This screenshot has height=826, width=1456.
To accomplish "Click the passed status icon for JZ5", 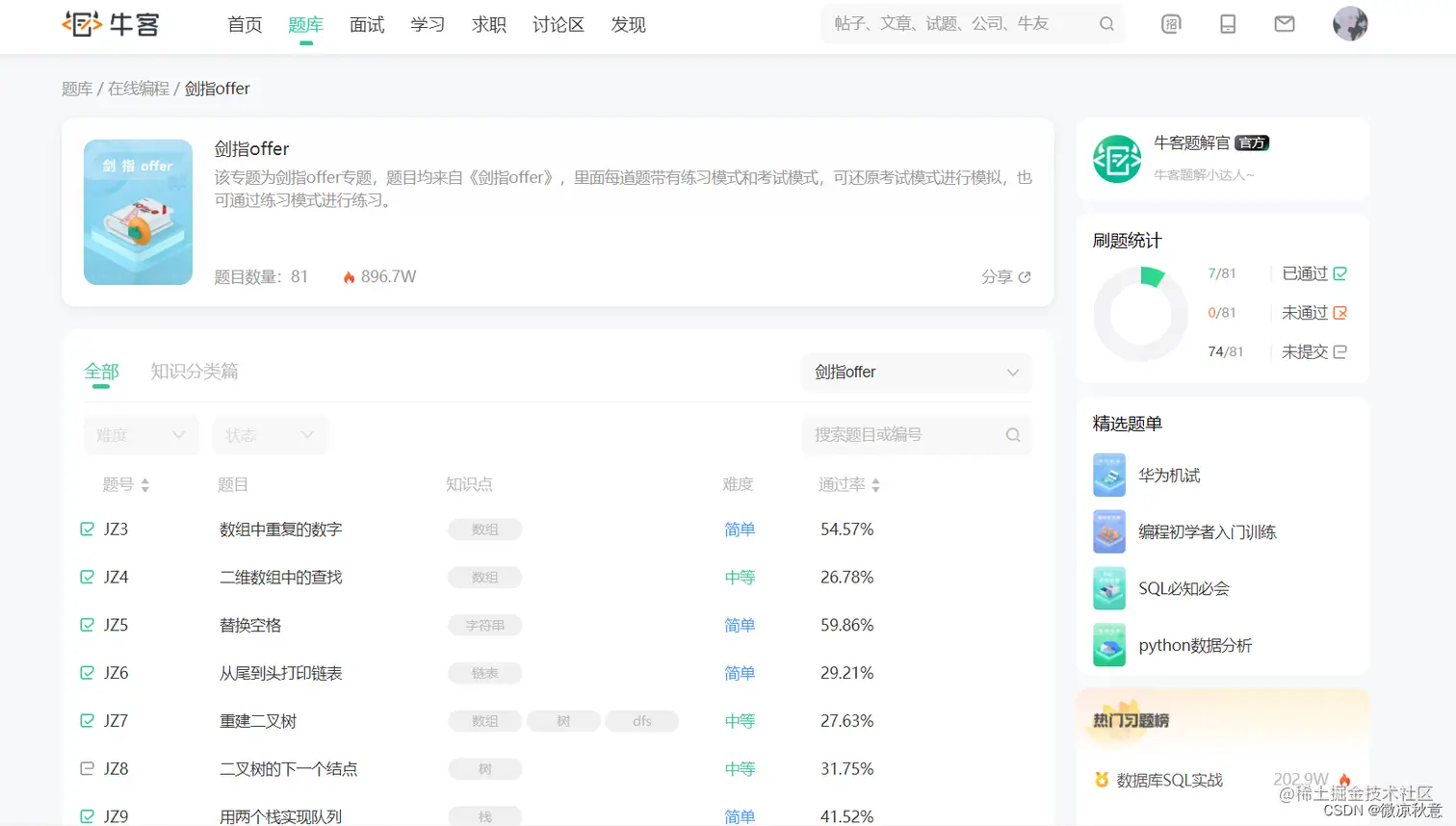I will pyautogui.click(x=87, y=625).
